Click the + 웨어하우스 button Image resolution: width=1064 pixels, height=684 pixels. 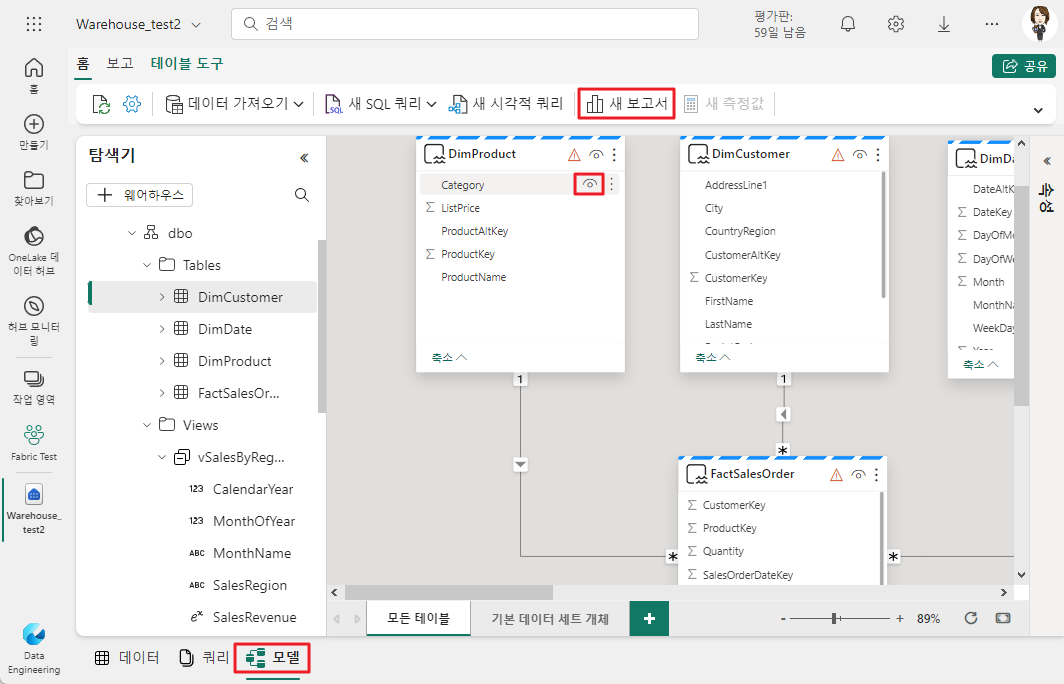[140, 195]
